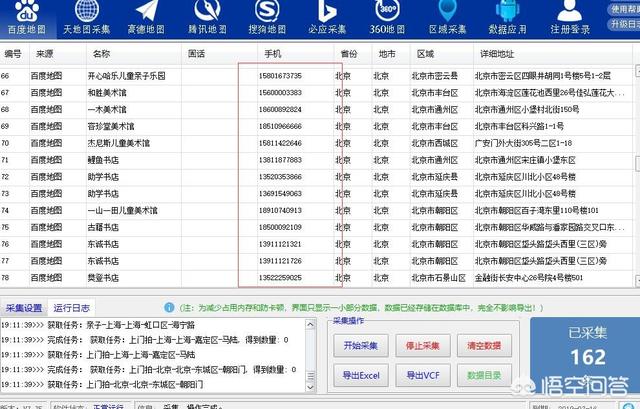Click address 北京市丰台区科兴路1-1号
This screenshot has height=409, width=640.
coord(519,127)
